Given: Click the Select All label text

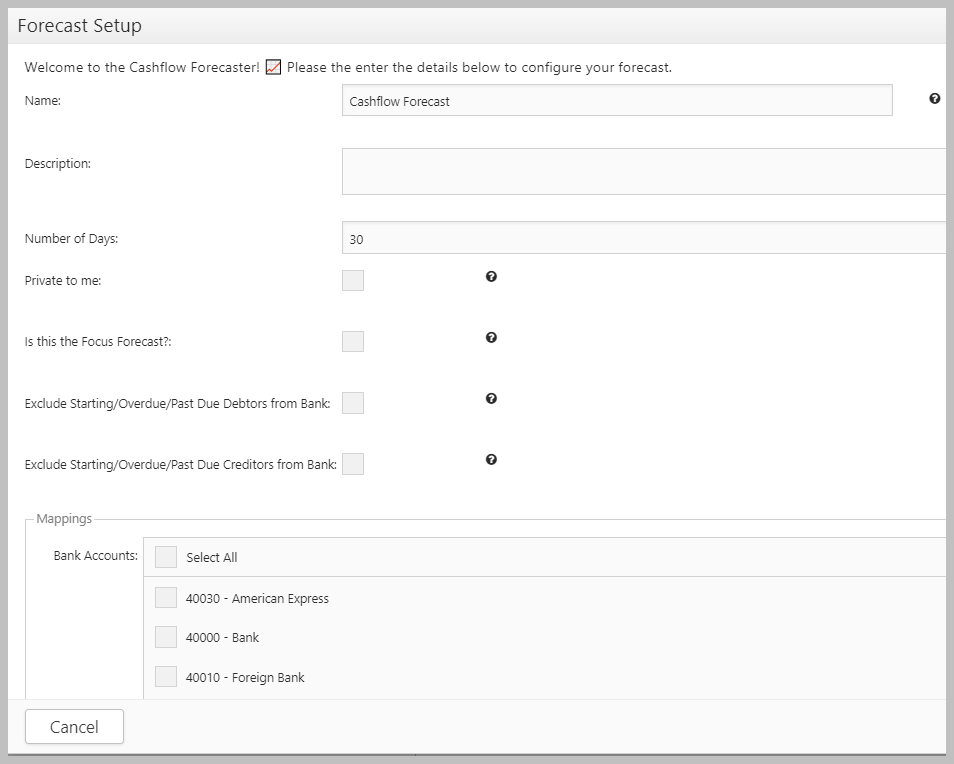Looking at the screenshot, I should coord(212,557).
